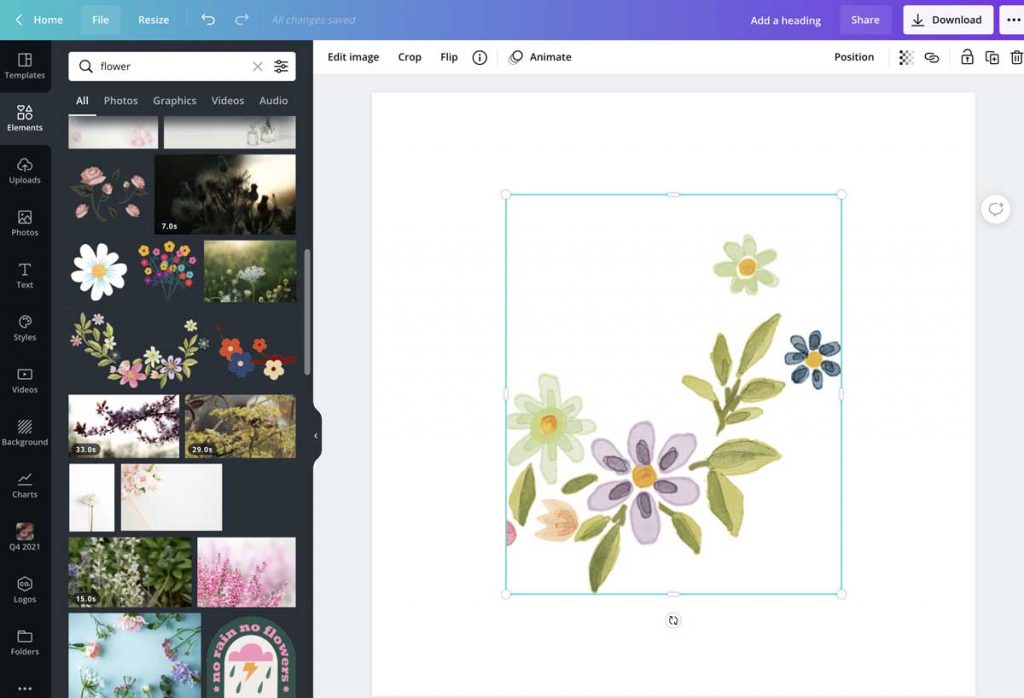Create a link for the selected element
1024x698 pixels.
click(931, 57)
